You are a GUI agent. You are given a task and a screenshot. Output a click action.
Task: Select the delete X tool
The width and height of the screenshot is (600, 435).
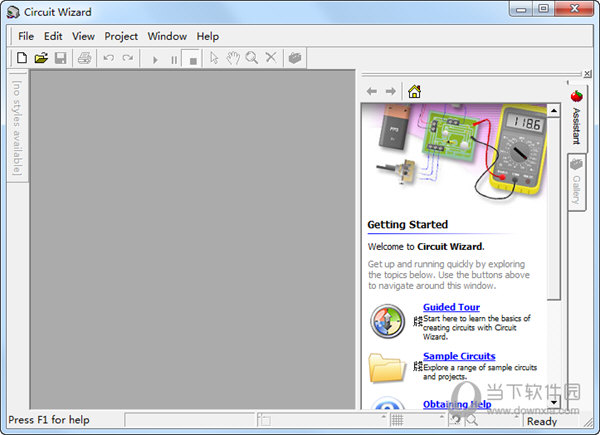(271, 58)
